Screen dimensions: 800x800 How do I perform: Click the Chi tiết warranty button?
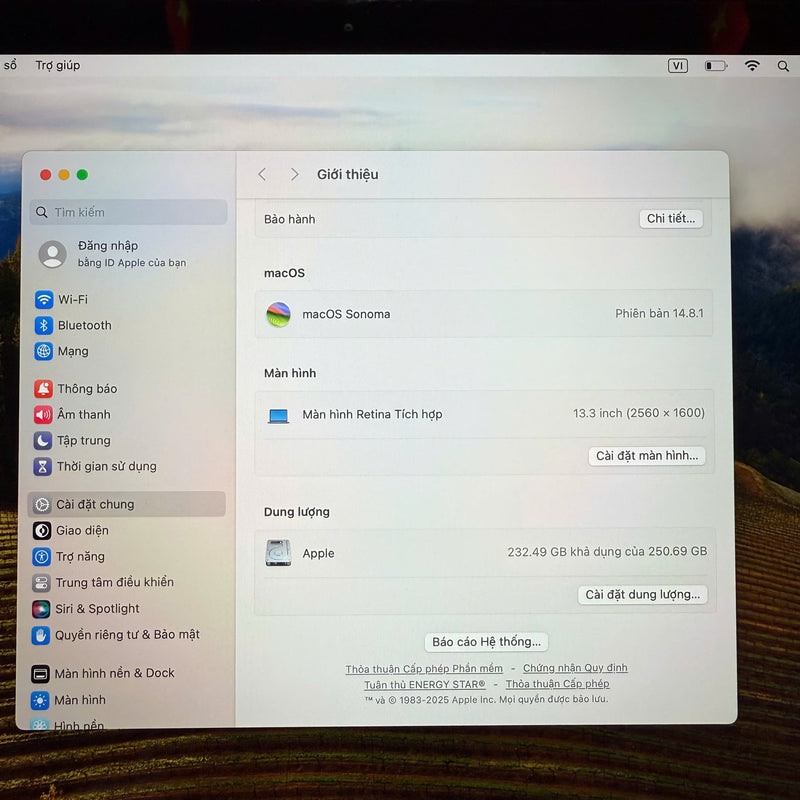pos(671,219)
